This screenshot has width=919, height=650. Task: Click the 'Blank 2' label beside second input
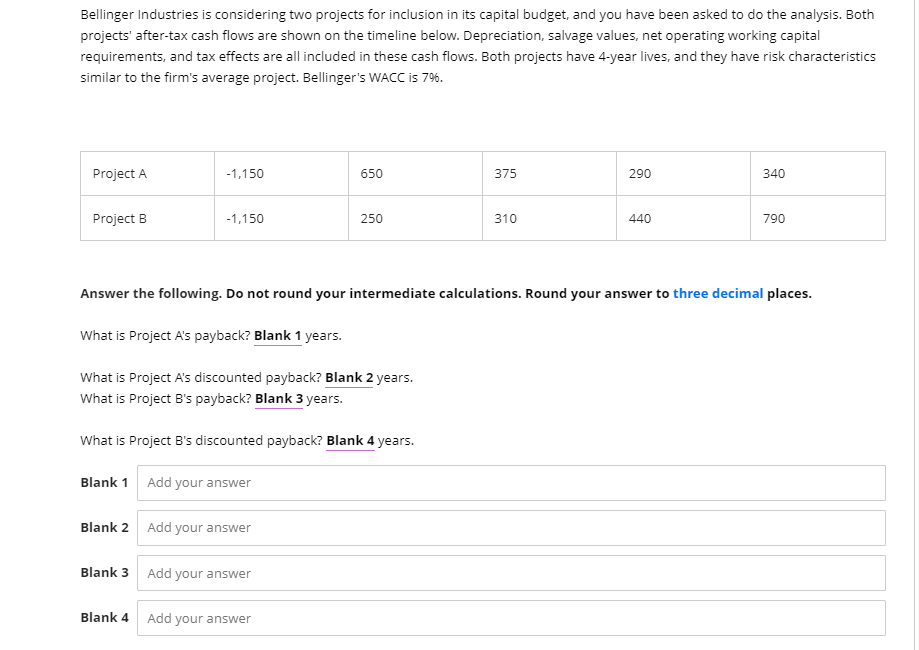[104, 528]
